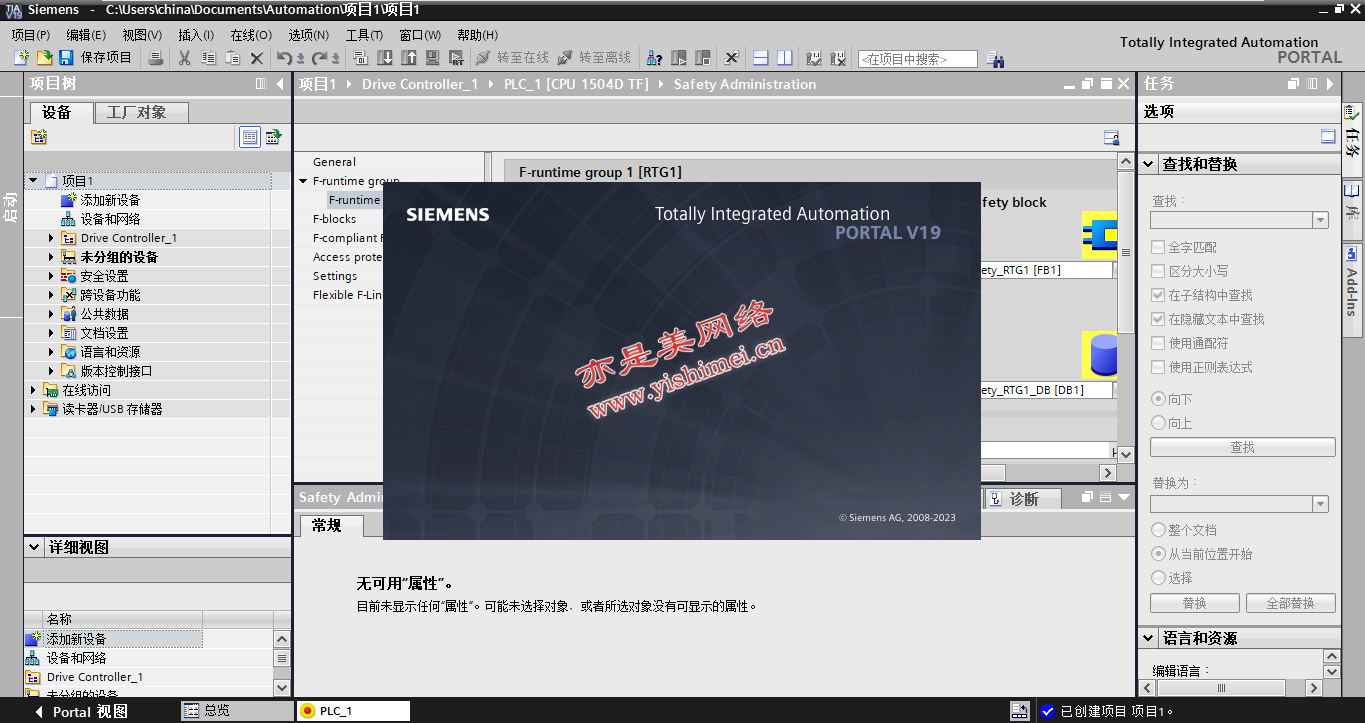Click the Cut scissors icon
Screen dimensions: 1365x723
click(x=184, y=58)
